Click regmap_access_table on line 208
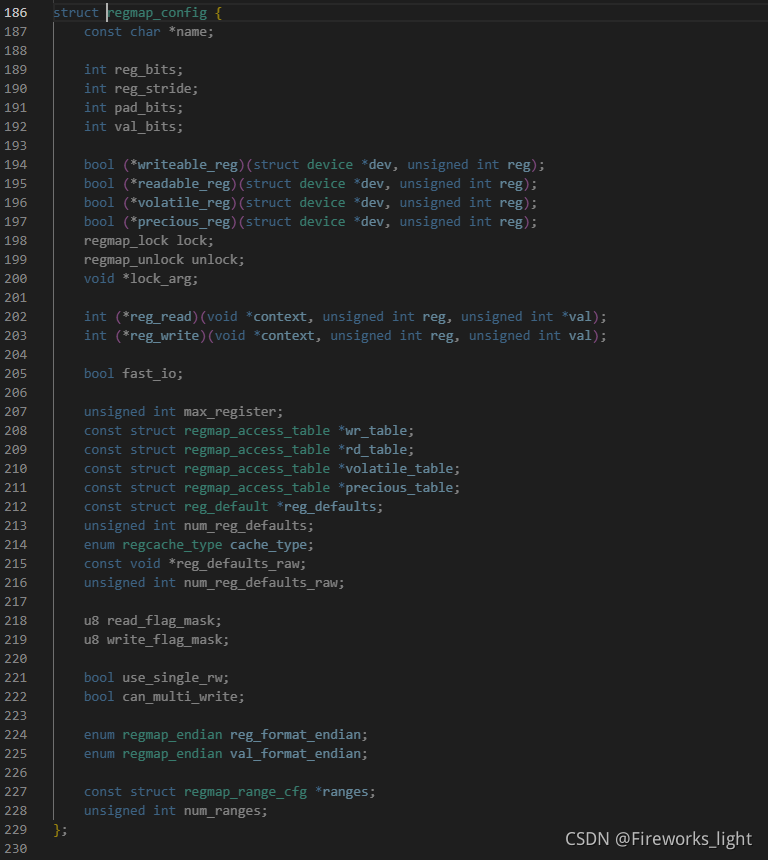This screenshot has width=768, height=860. (x=257, y=431)
